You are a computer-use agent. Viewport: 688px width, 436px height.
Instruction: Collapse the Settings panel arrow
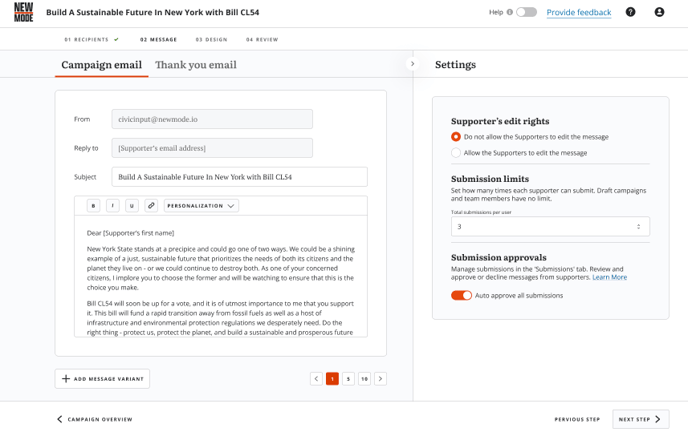[x=412, y=64]
